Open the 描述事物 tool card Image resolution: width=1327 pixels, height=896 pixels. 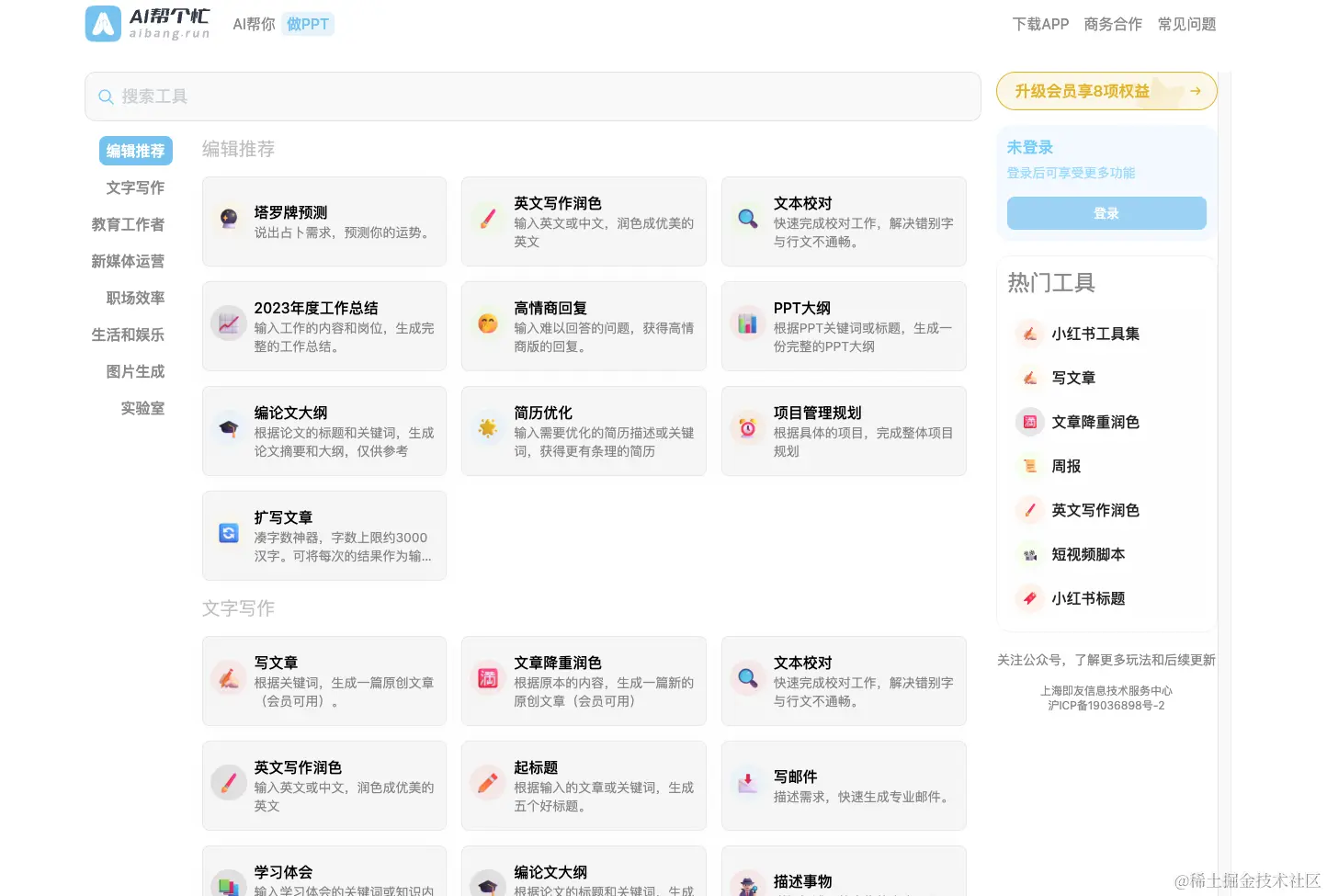pos(844,871)
